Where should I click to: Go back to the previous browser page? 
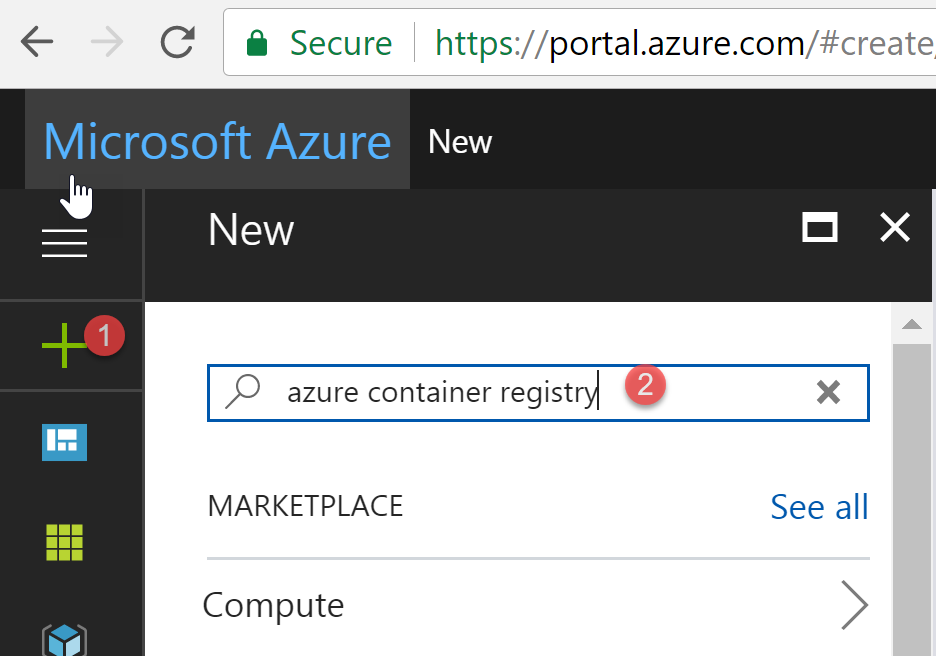37,42
